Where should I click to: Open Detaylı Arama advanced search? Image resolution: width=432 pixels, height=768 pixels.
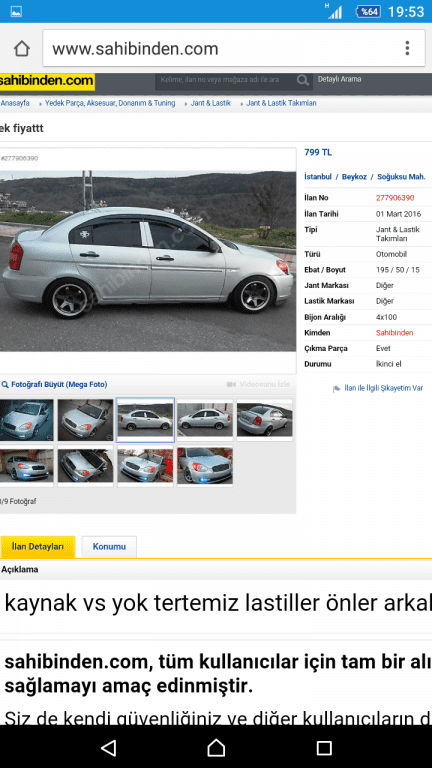[x=339, y=79]
